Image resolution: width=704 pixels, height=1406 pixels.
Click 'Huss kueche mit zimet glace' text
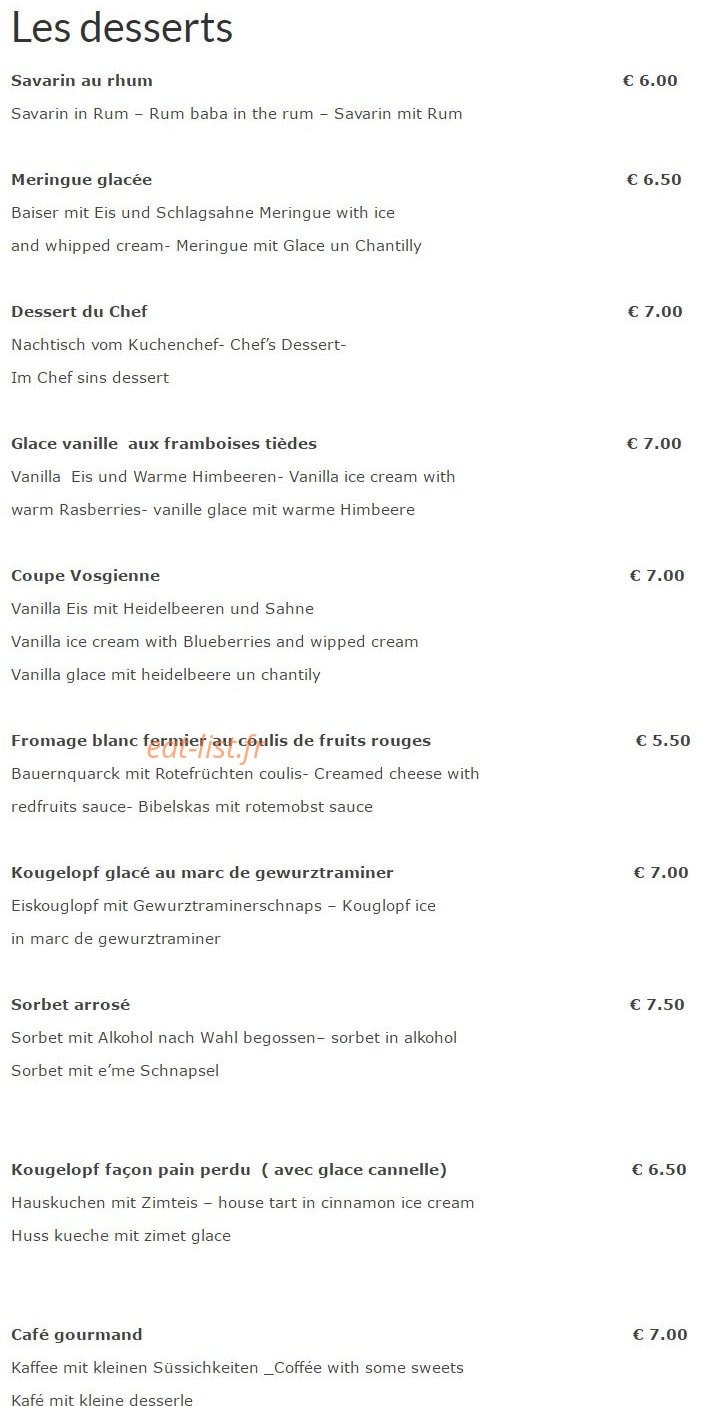coord(121,1235)
